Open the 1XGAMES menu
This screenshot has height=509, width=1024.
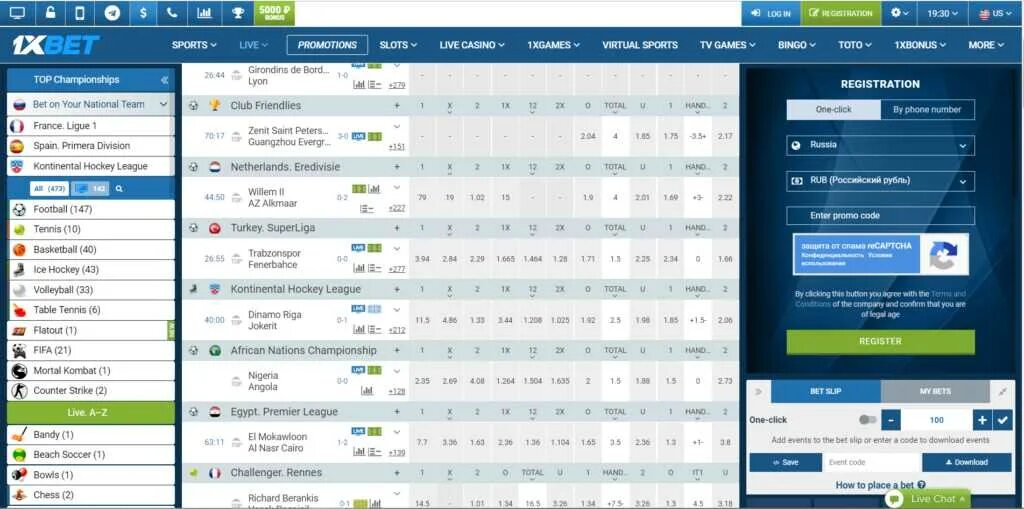[x=553, y=45]
